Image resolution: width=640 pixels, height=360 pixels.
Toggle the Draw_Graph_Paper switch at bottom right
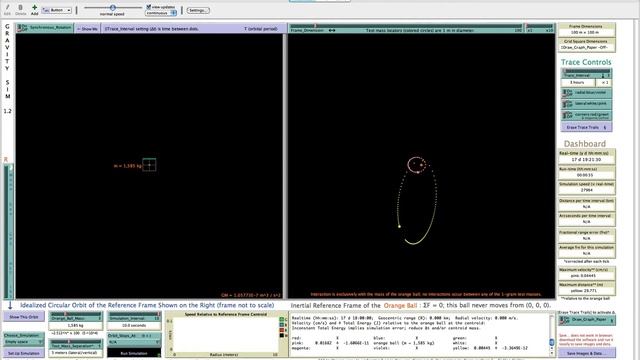[x=587, y=320]
